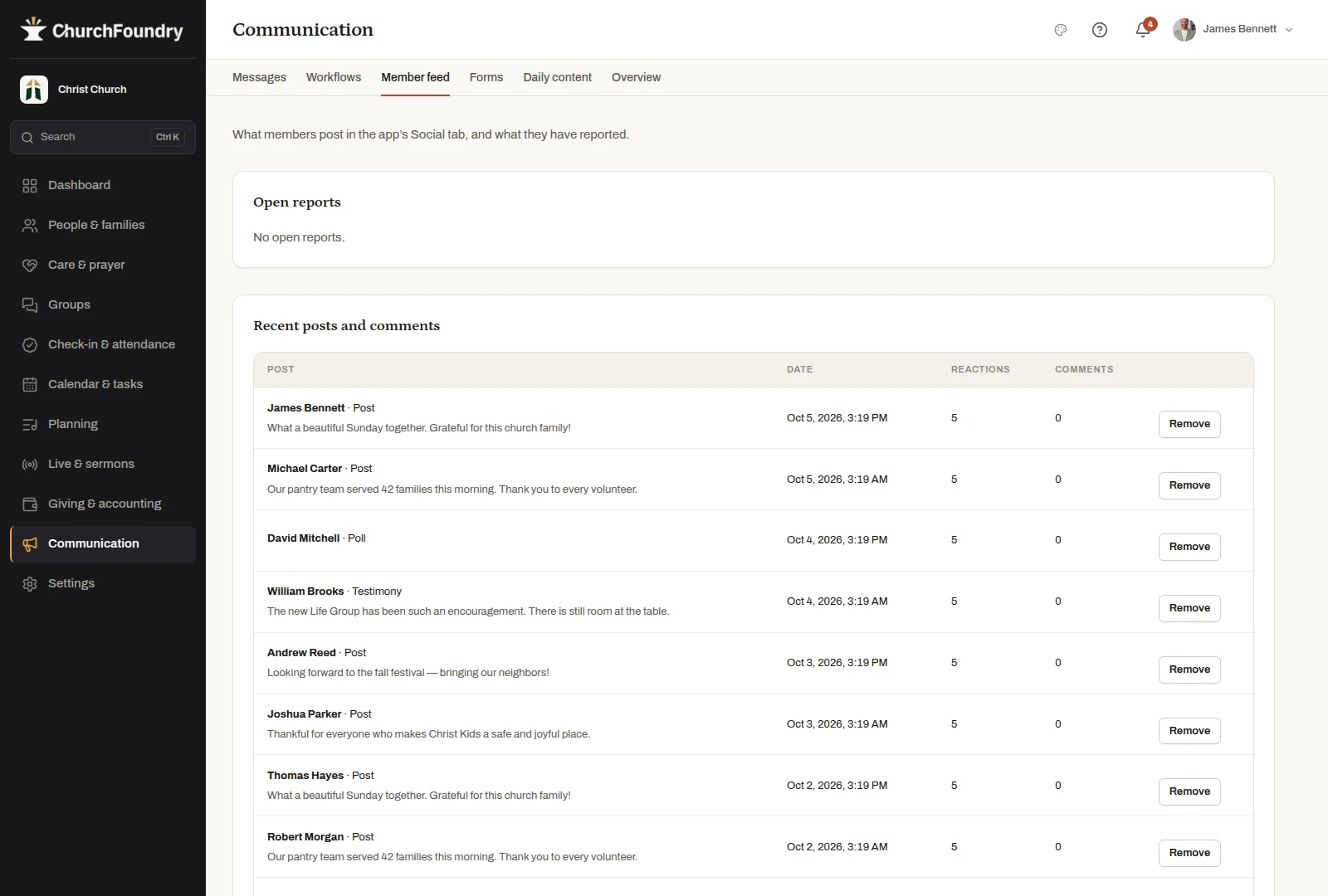Click the search magnifier icon
This screenshot has width=1328, height=896.
click(x=27, y=138)
